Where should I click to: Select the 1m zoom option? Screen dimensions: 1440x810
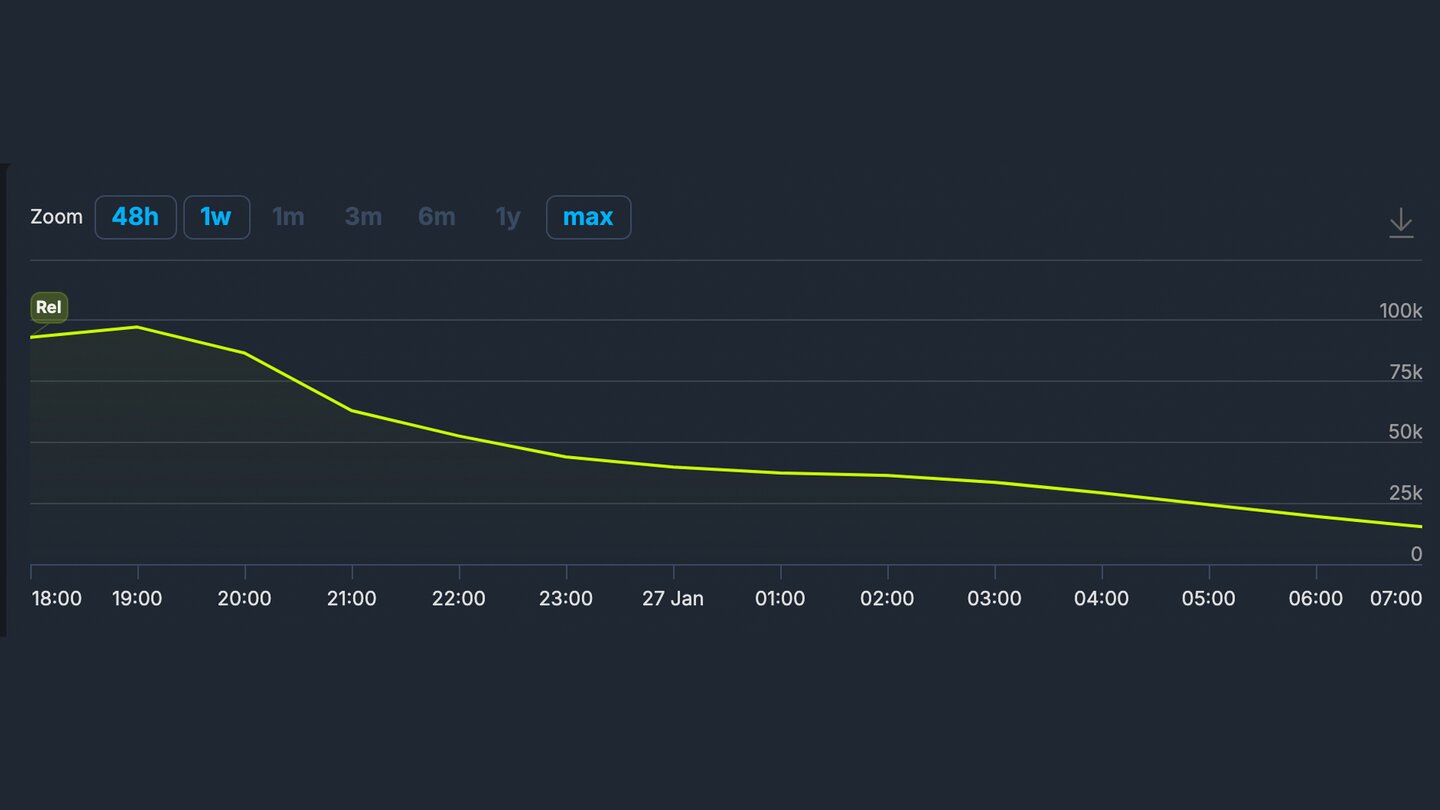tap(288, 217)
